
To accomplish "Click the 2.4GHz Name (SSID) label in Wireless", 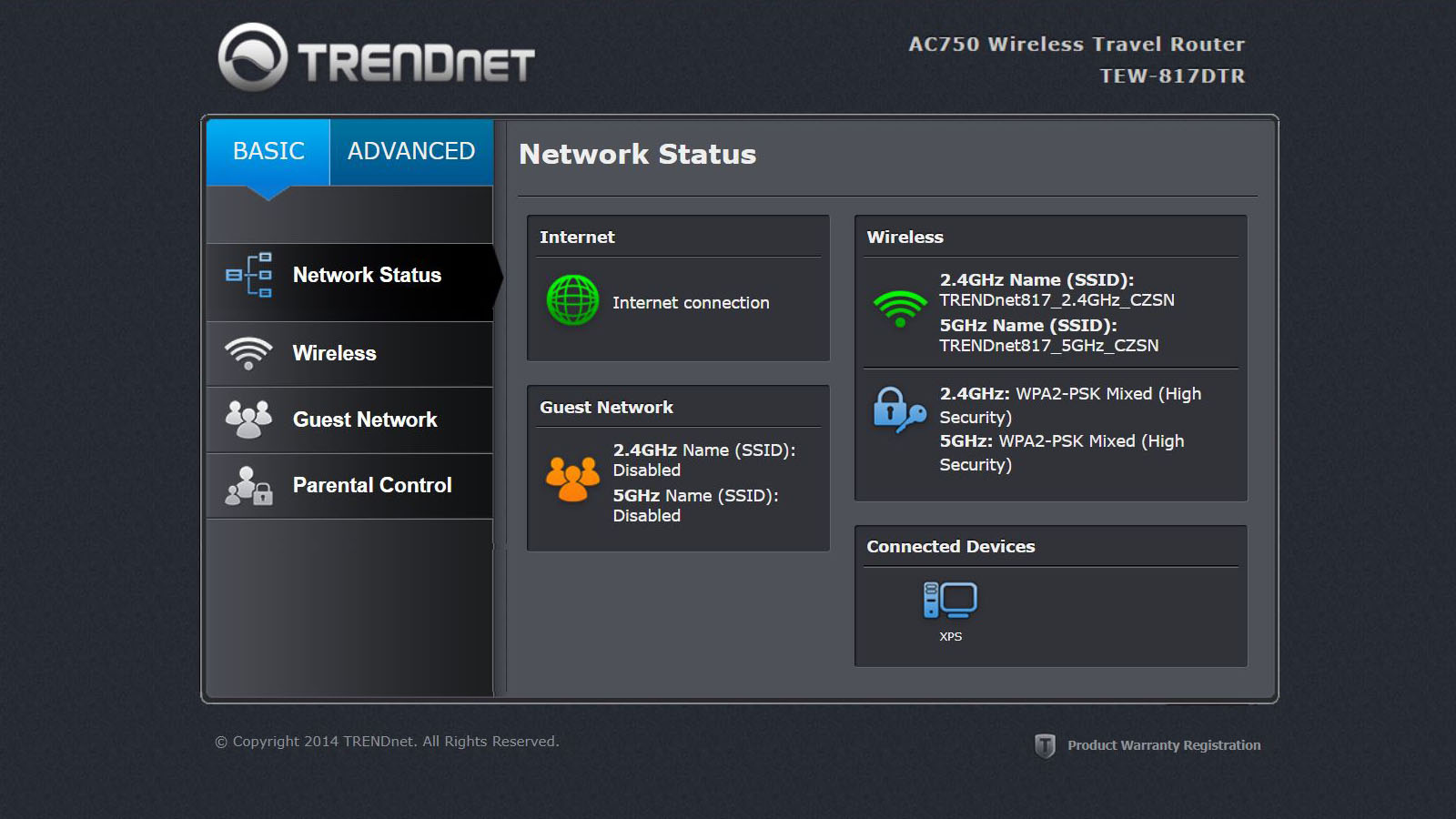I will coord(1036,280).
